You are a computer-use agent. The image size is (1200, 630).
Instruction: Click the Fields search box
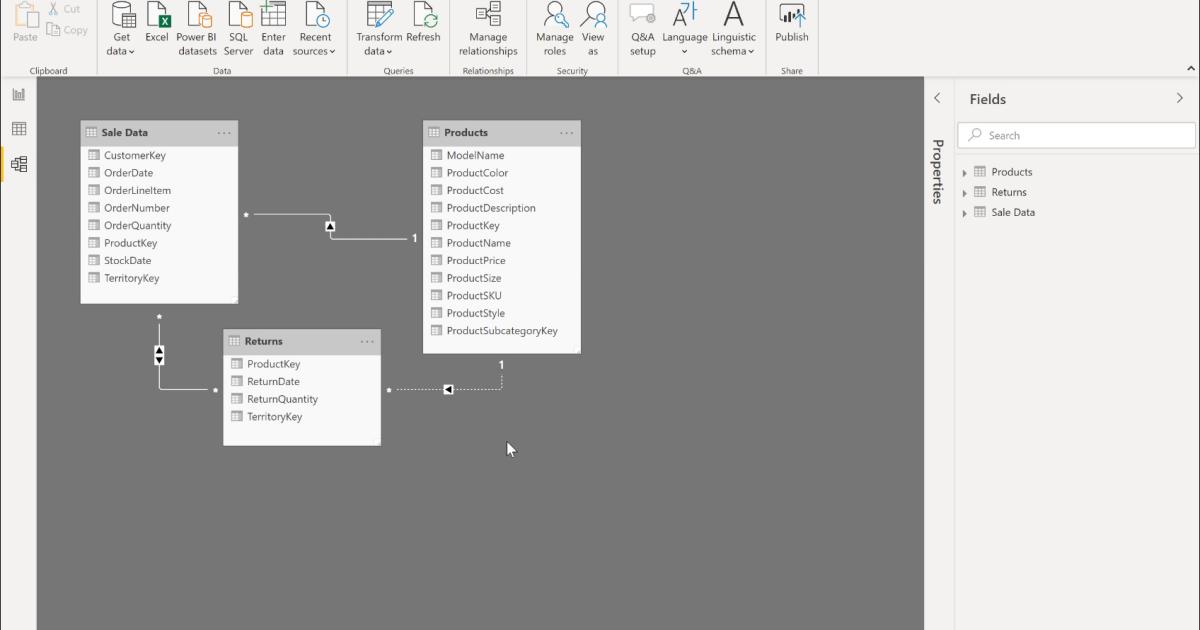click(1075, 134)
